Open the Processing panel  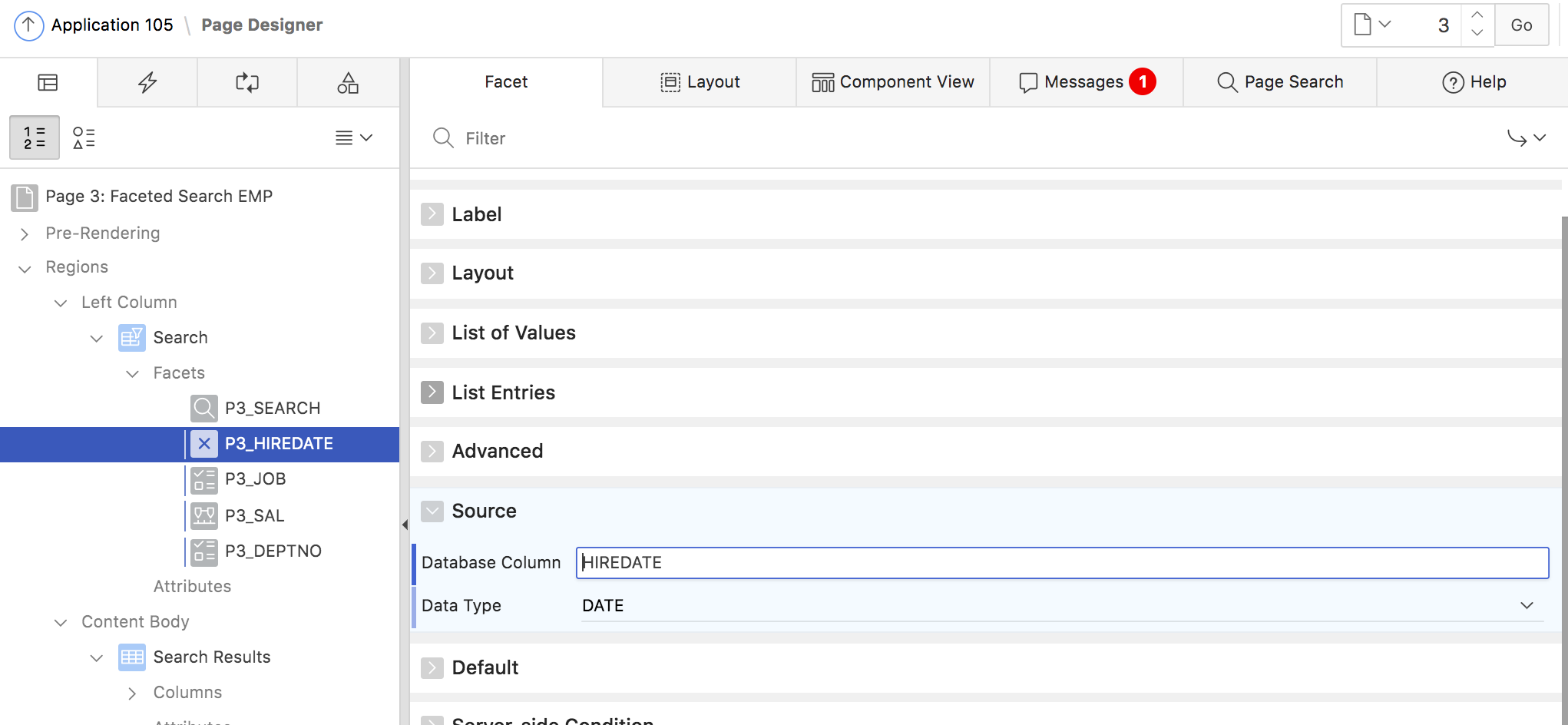click(x=246, y=81)
